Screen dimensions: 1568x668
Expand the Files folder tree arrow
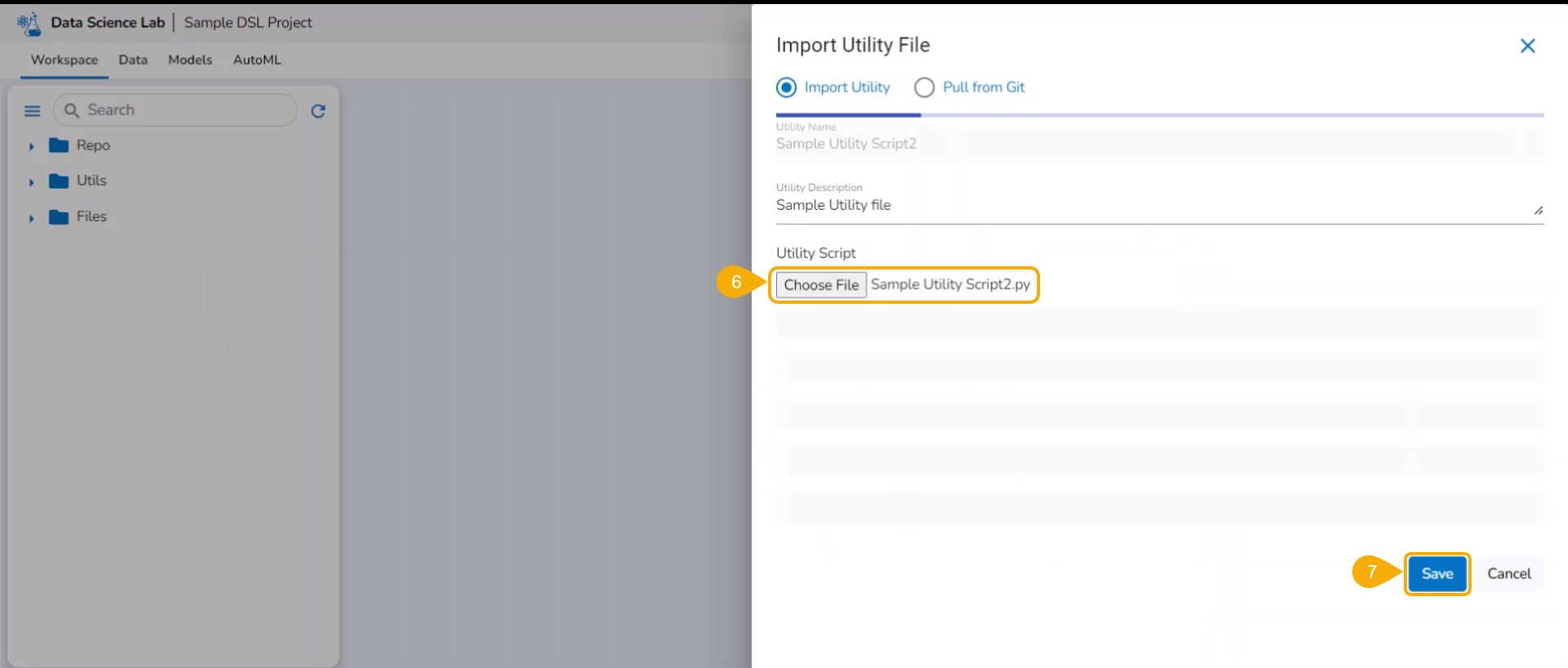(32, 218)
